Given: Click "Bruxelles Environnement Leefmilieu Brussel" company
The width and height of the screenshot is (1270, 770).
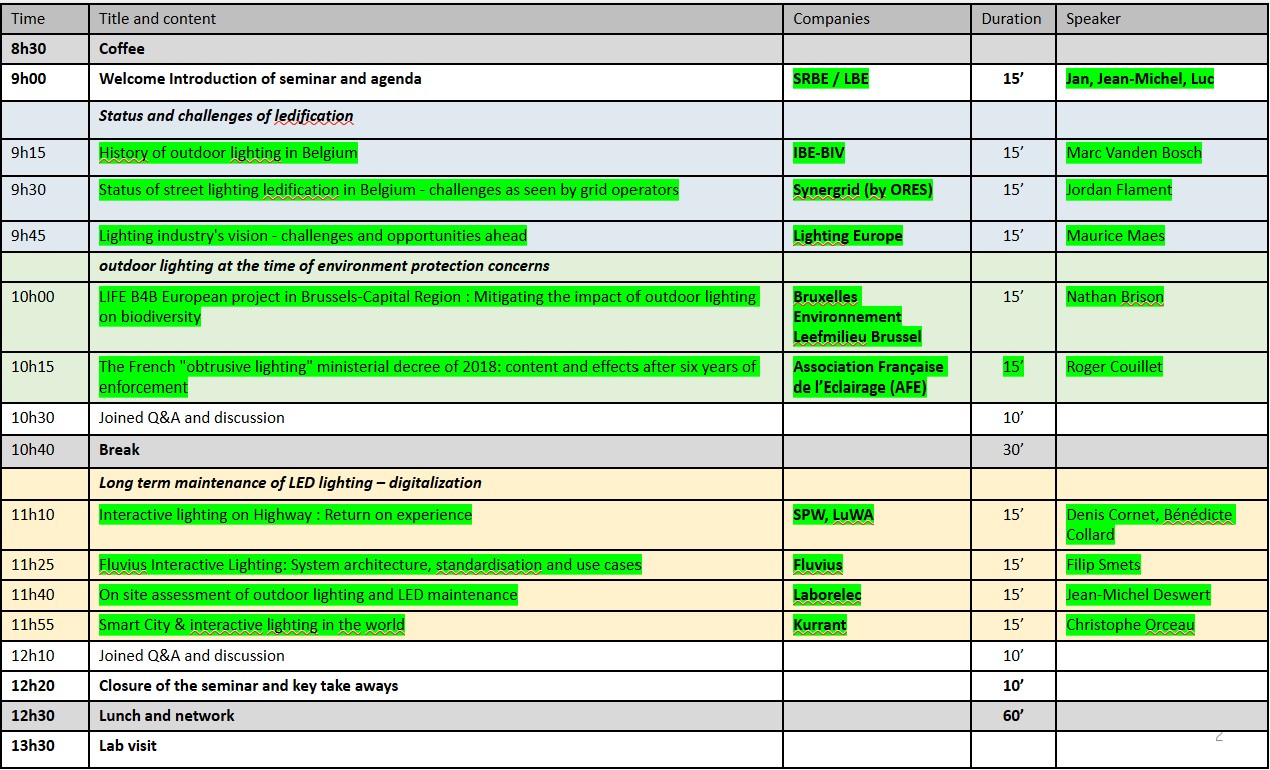Looking at the screenshot, I should click(857, 317).
